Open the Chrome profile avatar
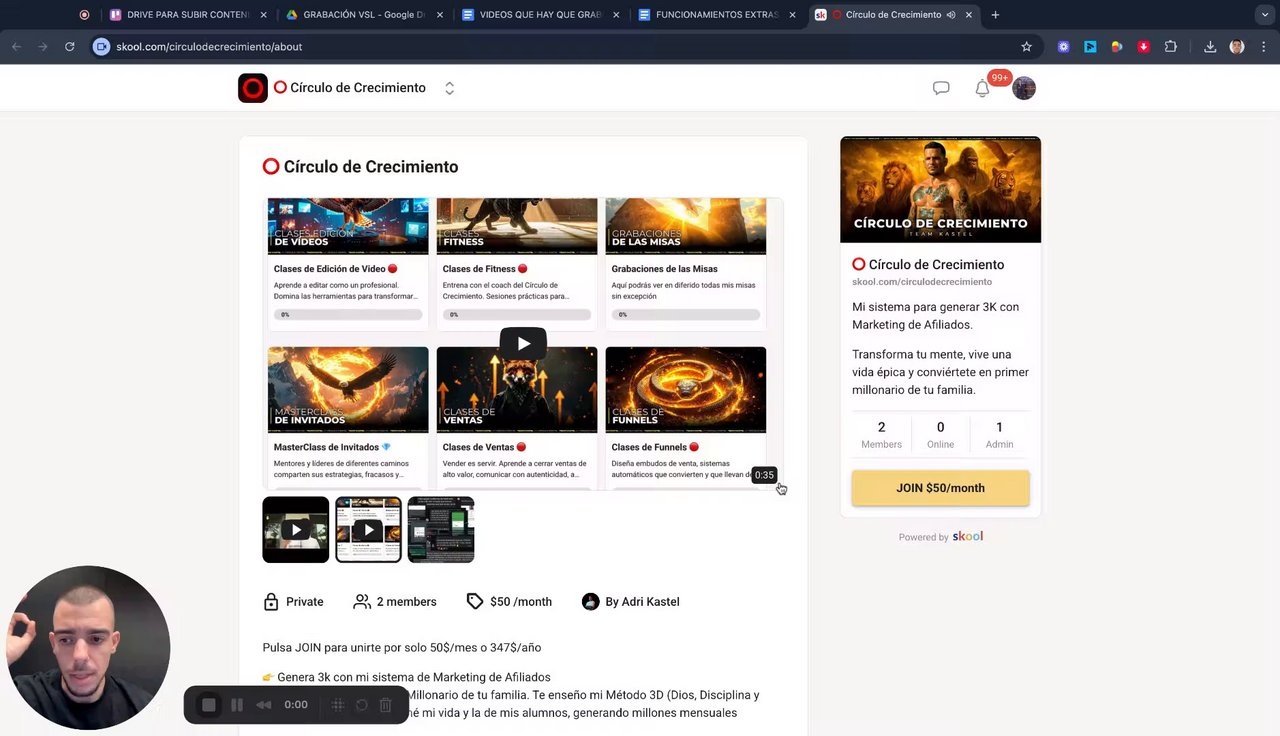Image resolution: width=1280 pixels, height=736 pixels. [x=1237, y=46]
